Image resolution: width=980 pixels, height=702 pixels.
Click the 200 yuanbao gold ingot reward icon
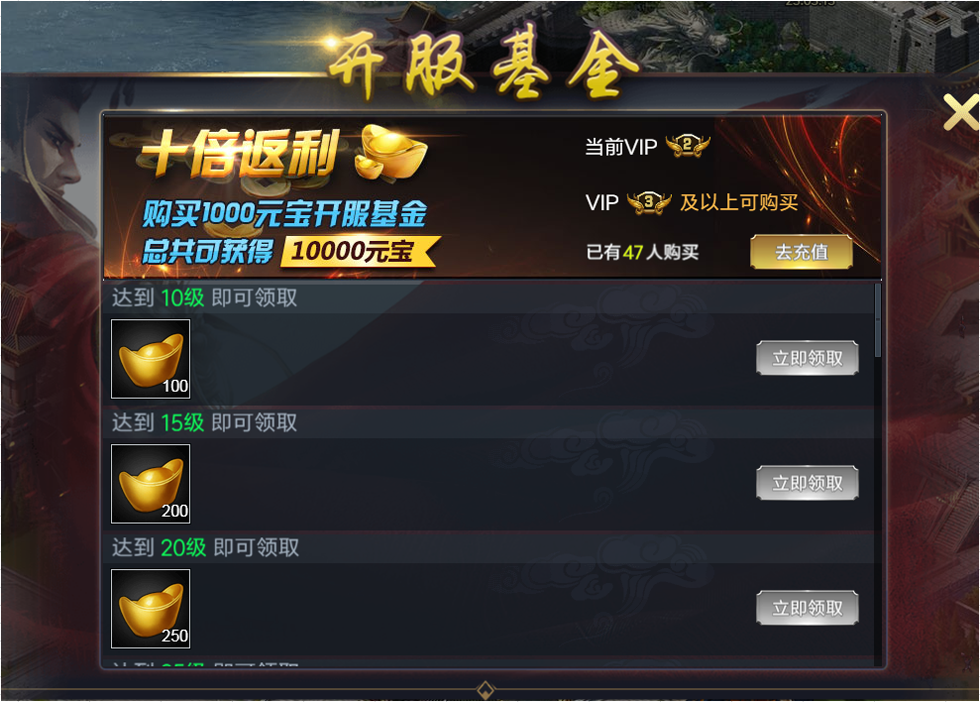point(150,484)
